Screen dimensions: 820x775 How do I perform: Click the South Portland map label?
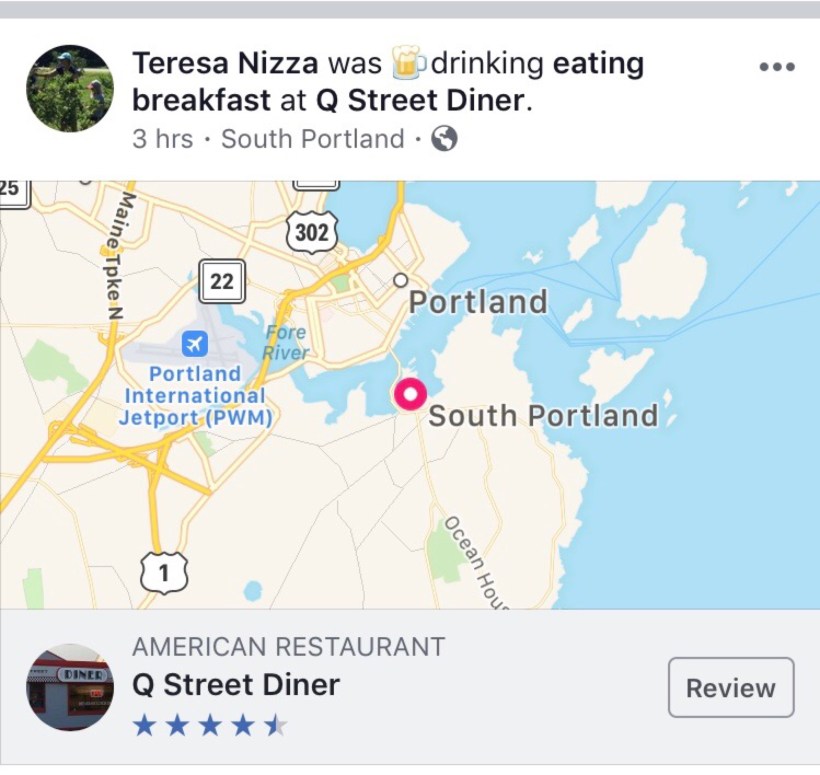543,416
